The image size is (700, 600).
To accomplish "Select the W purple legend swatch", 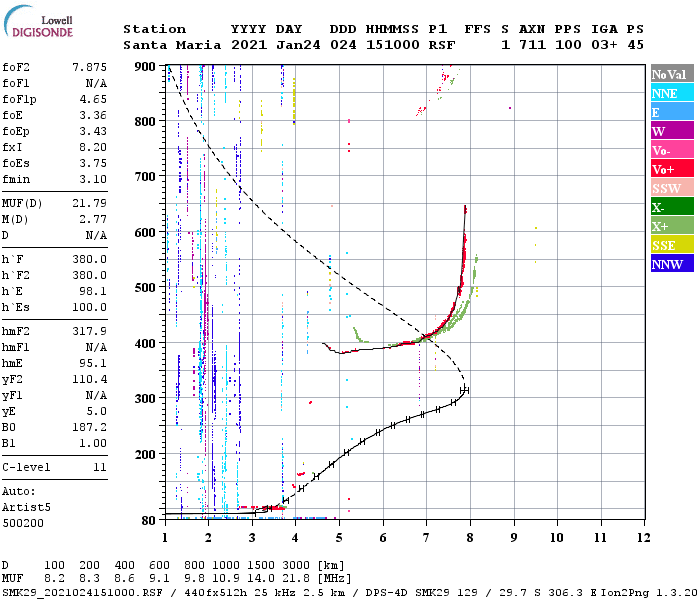I will point(672,131).
